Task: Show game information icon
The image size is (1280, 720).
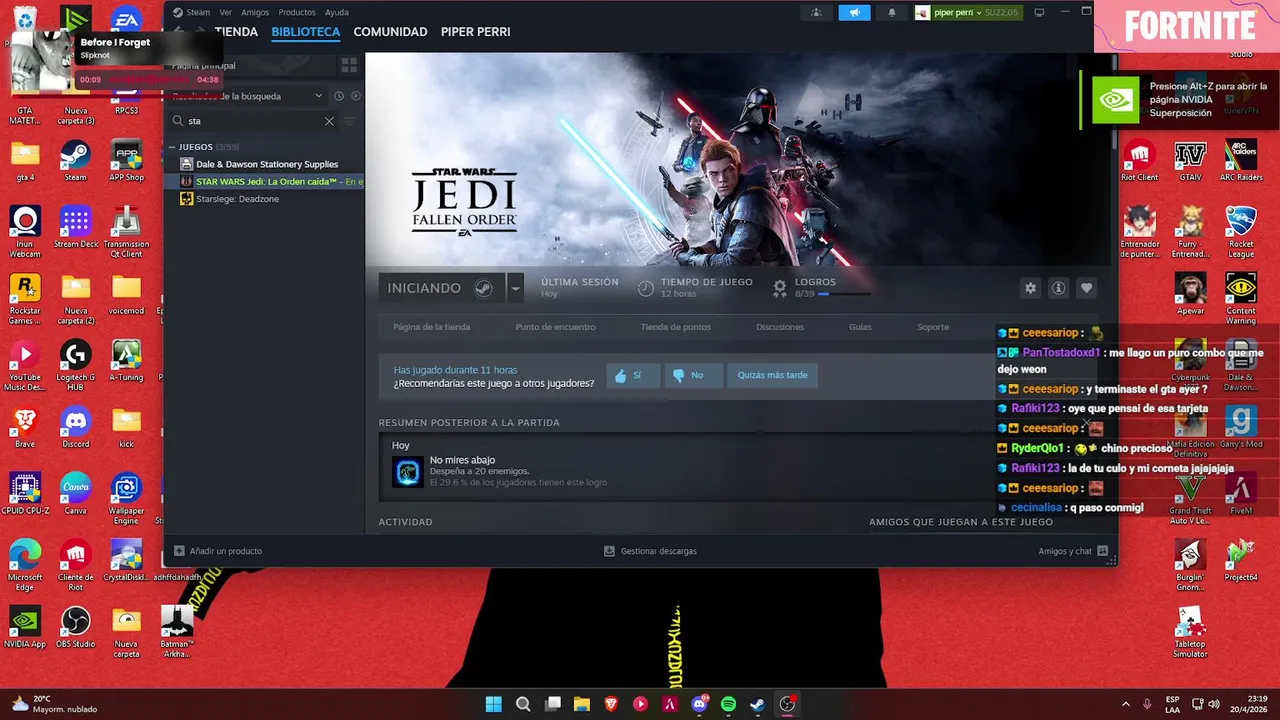Action: [x=1058, y=288]
